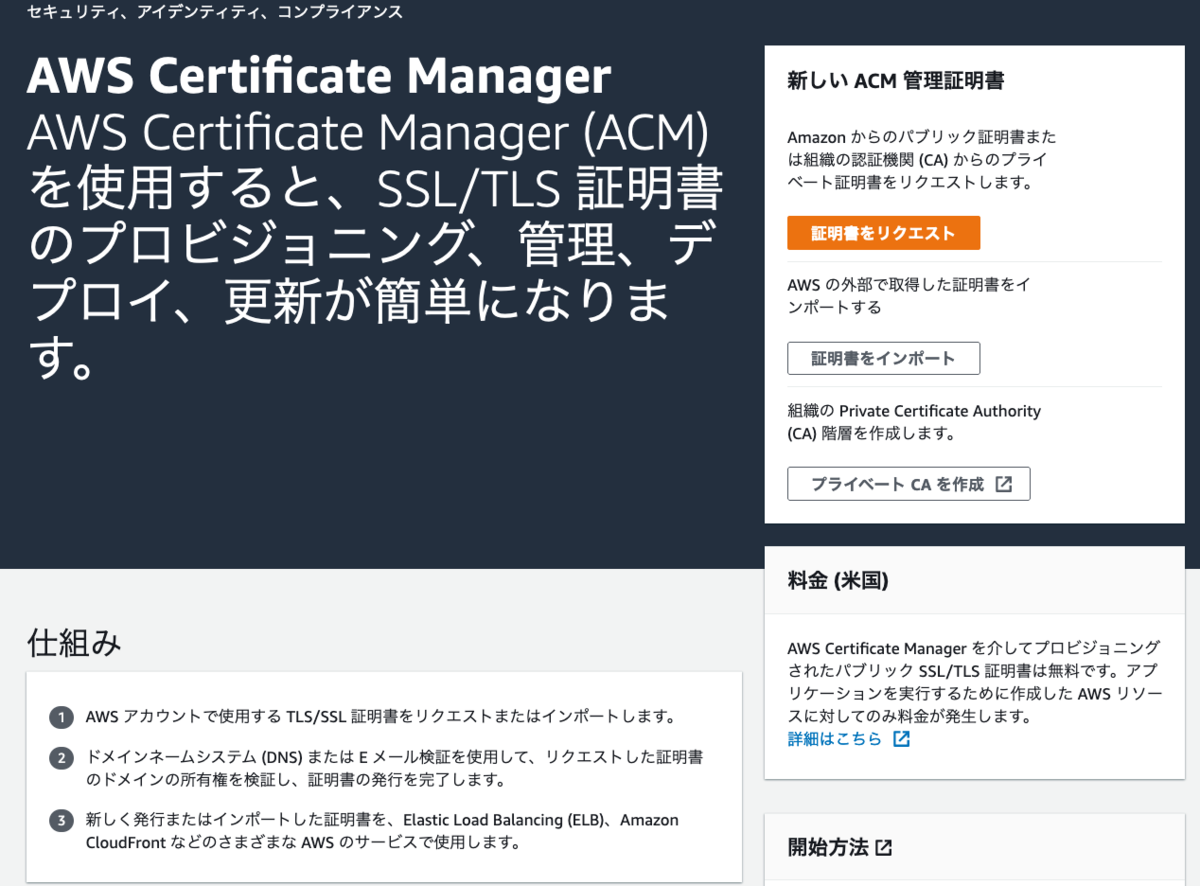Open プライベート CA を作成 button
Screen dimensions: 1200x886
click(x=908, y=484)
